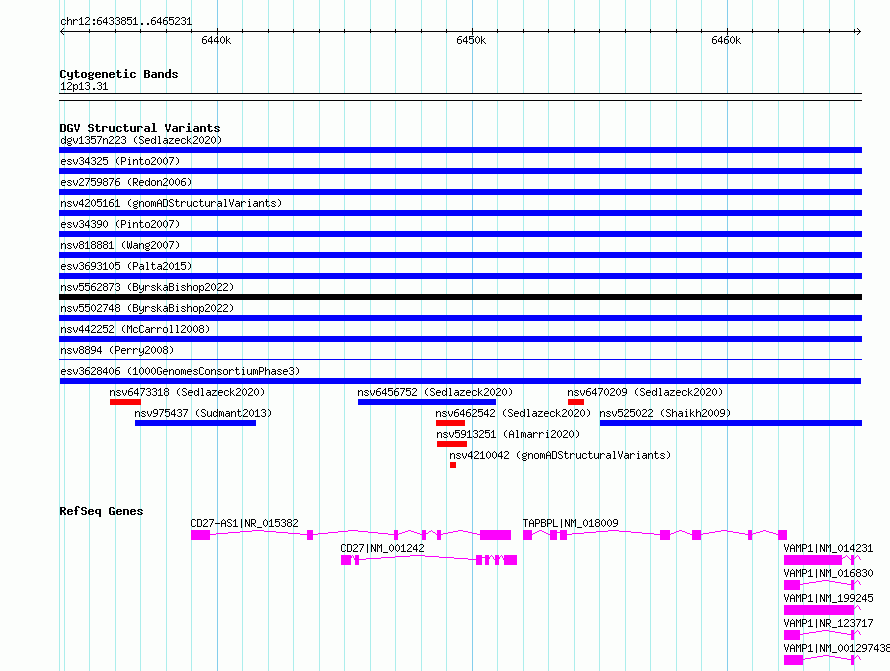Click the RefSeq Genes track title
Image resolution: width=890 pixels, height=671 pixels.
(x=101, y=511)
